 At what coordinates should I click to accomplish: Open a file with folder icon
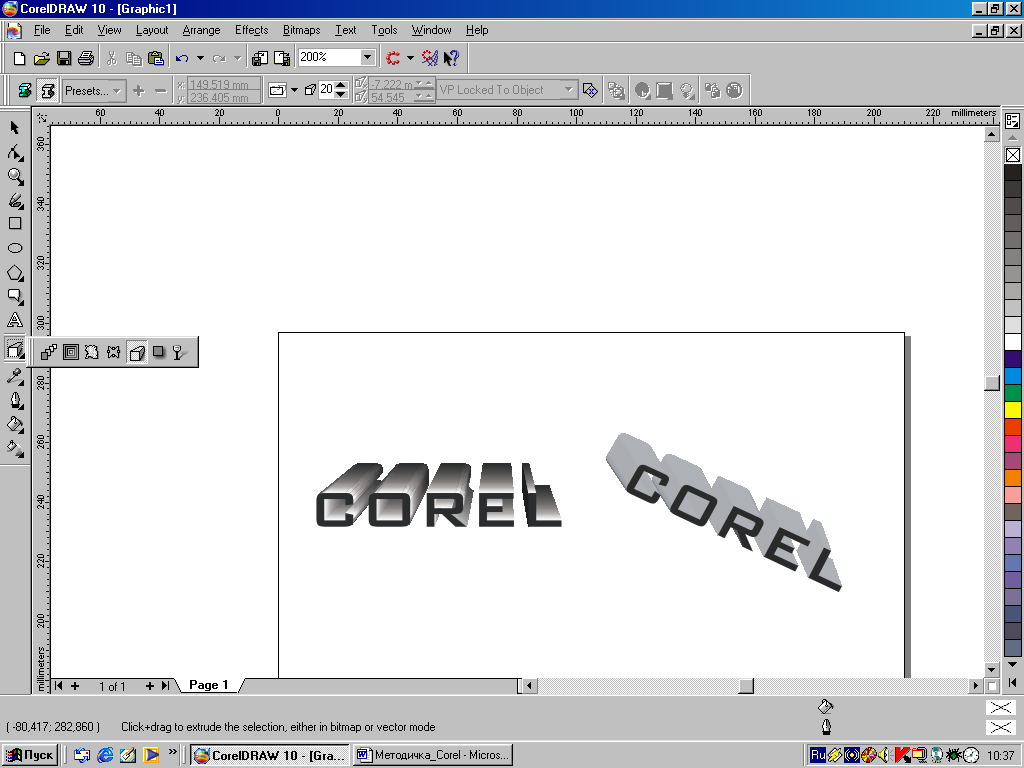coord(42,58)
